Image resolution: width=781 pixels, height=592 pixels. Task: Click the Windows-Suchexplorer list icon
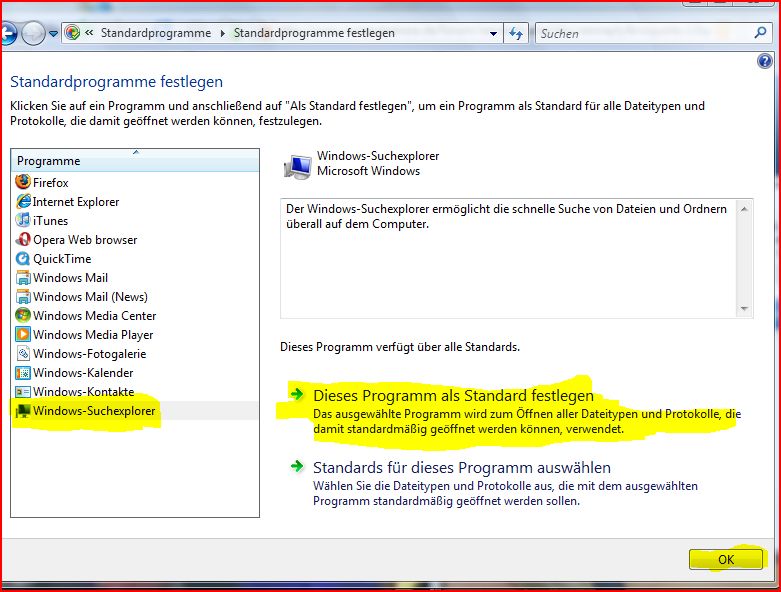pos(23,411)
